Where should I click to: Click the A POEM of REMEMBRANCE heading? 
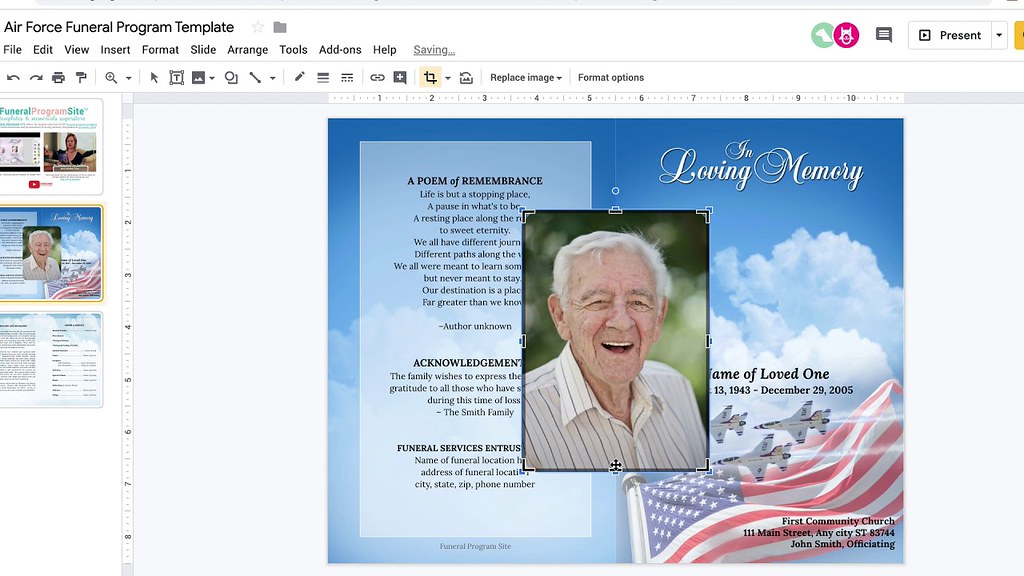475,181
